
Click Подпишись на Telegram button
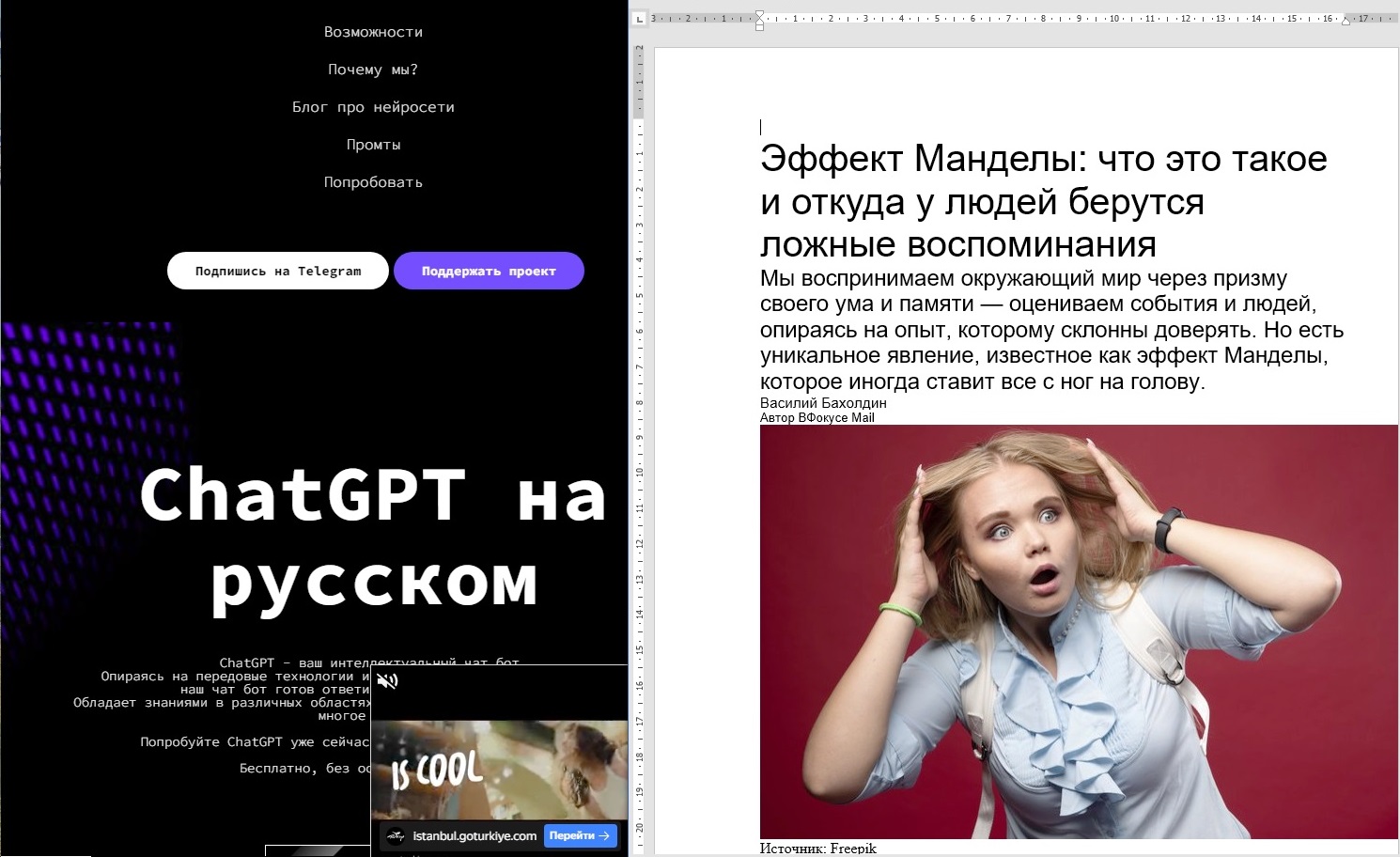pos(278,271)
